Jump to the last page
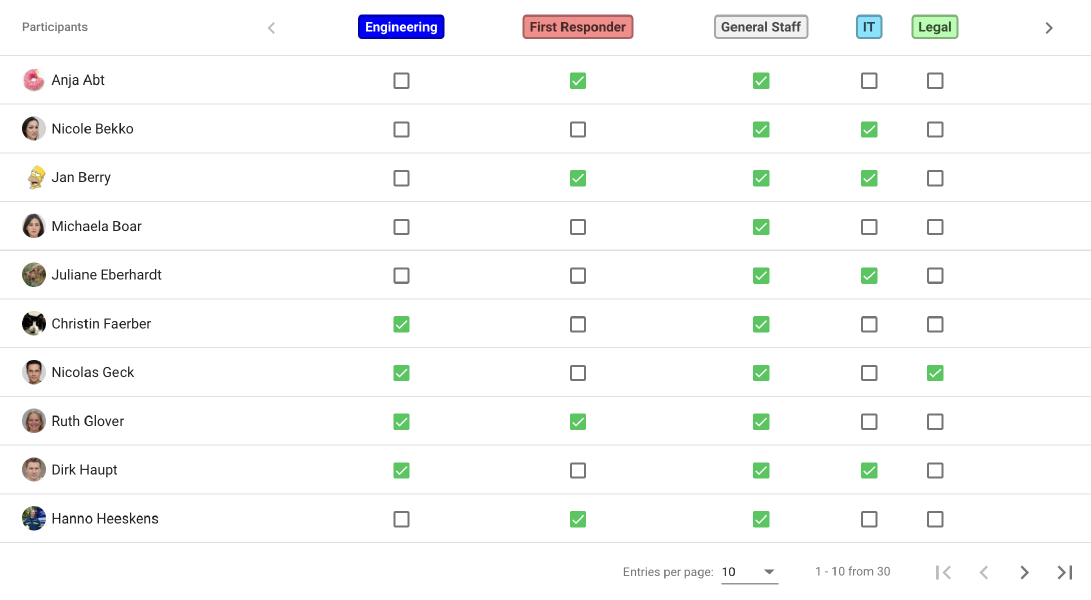Image resolution: width=1091 pixels, height=600 pixels. click(1064, 572)
